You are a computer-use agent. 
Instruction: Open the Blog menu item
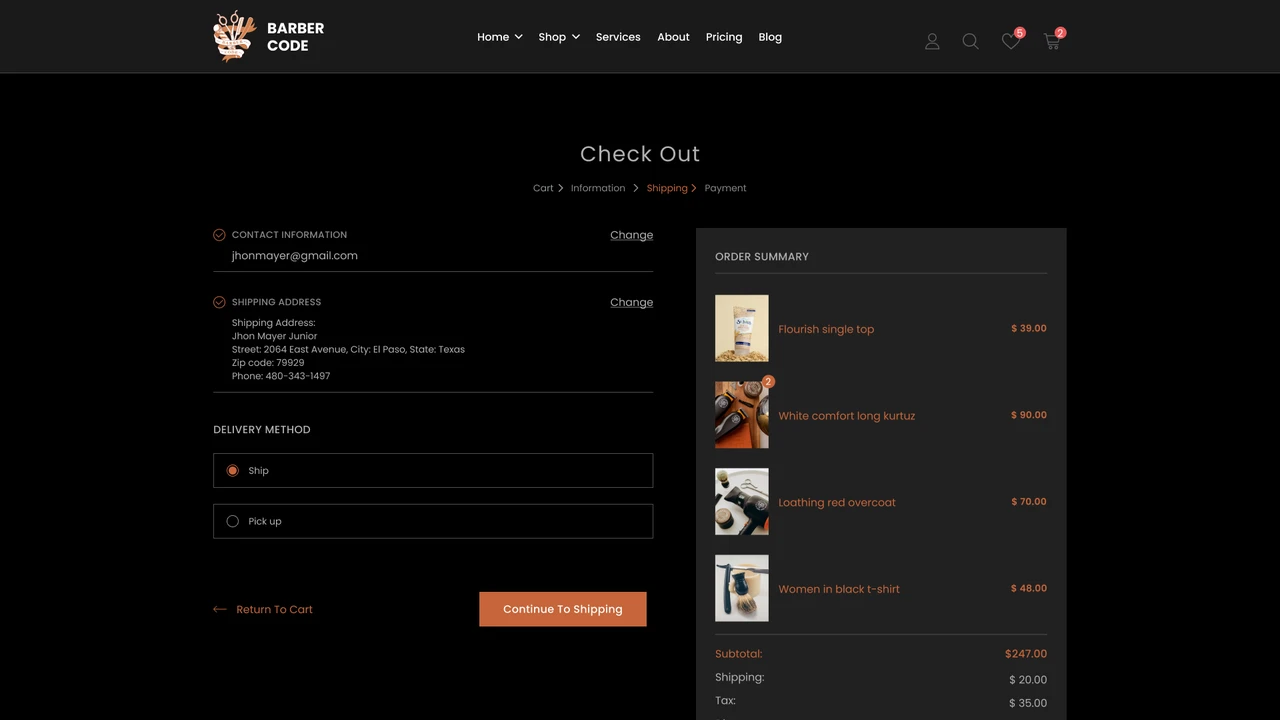770,37
